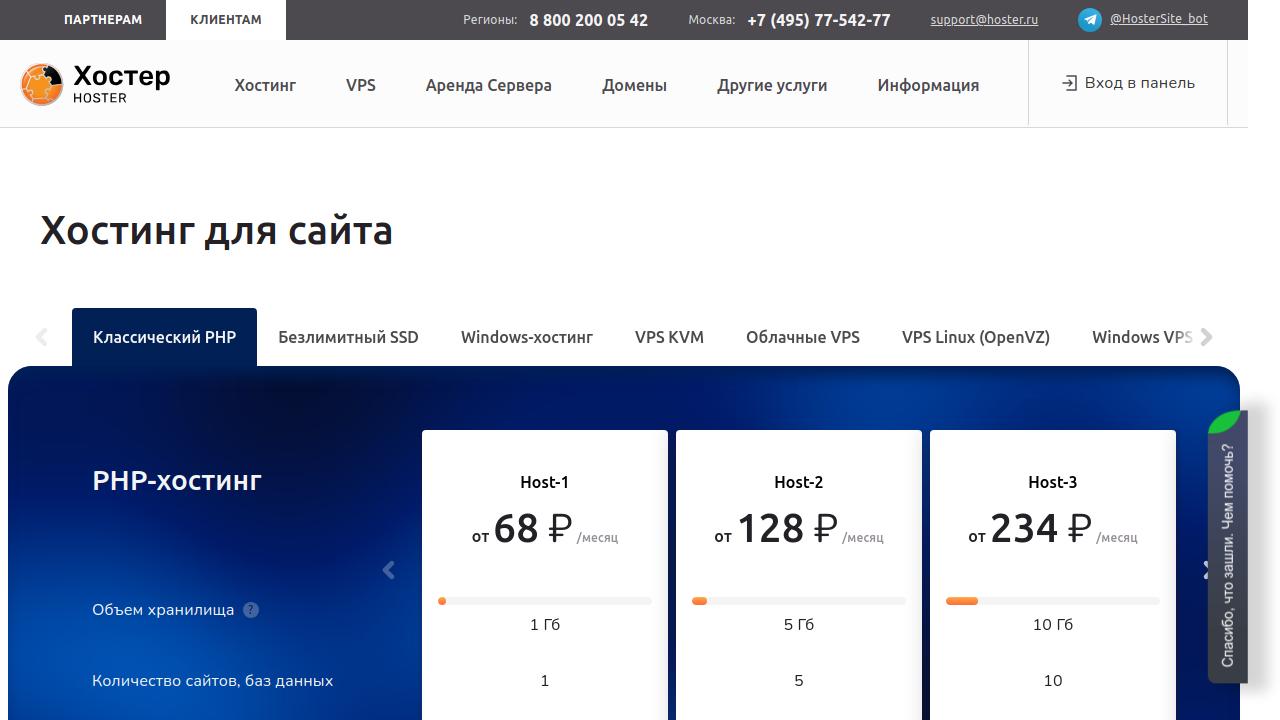The image size is (1280, 720).
Task: Show previous PHP hosting plans arrow
Action: click(389, 570)
